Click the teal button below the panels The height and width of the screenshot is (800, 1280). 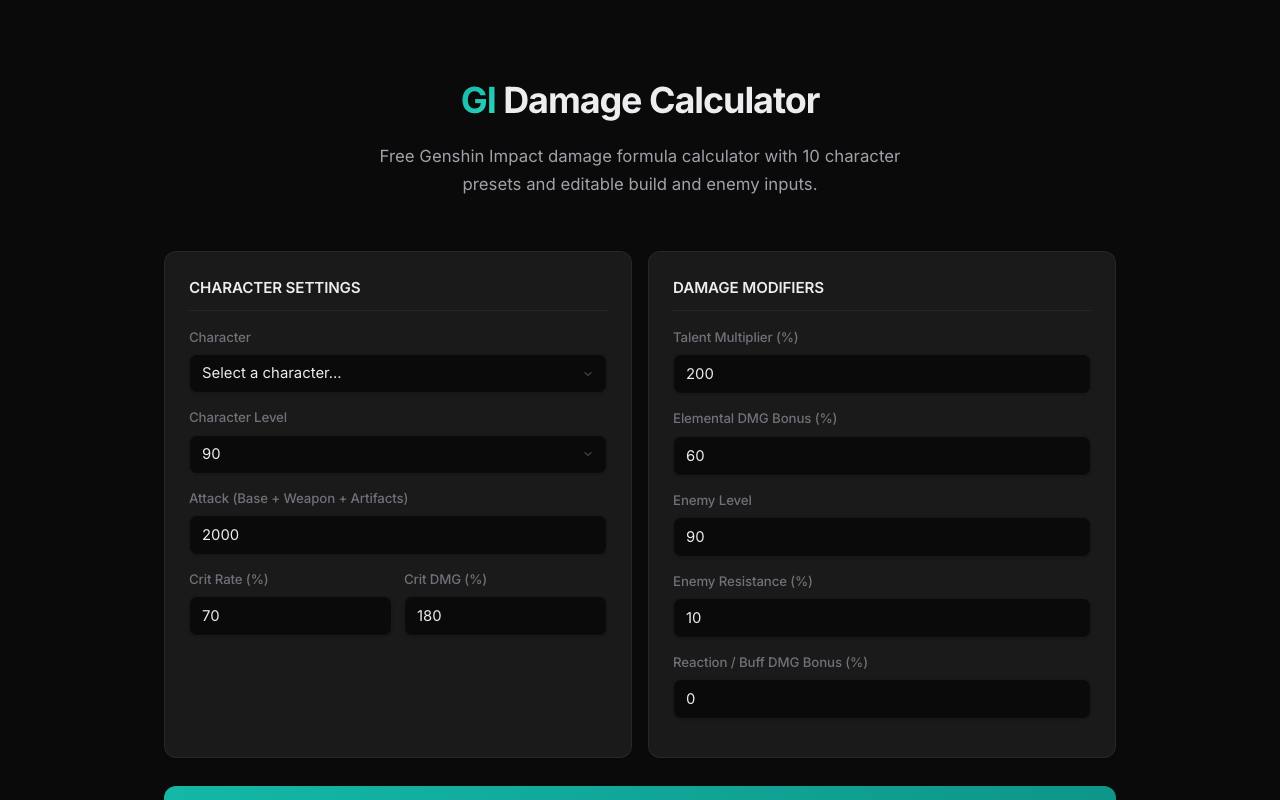(640, 793)
